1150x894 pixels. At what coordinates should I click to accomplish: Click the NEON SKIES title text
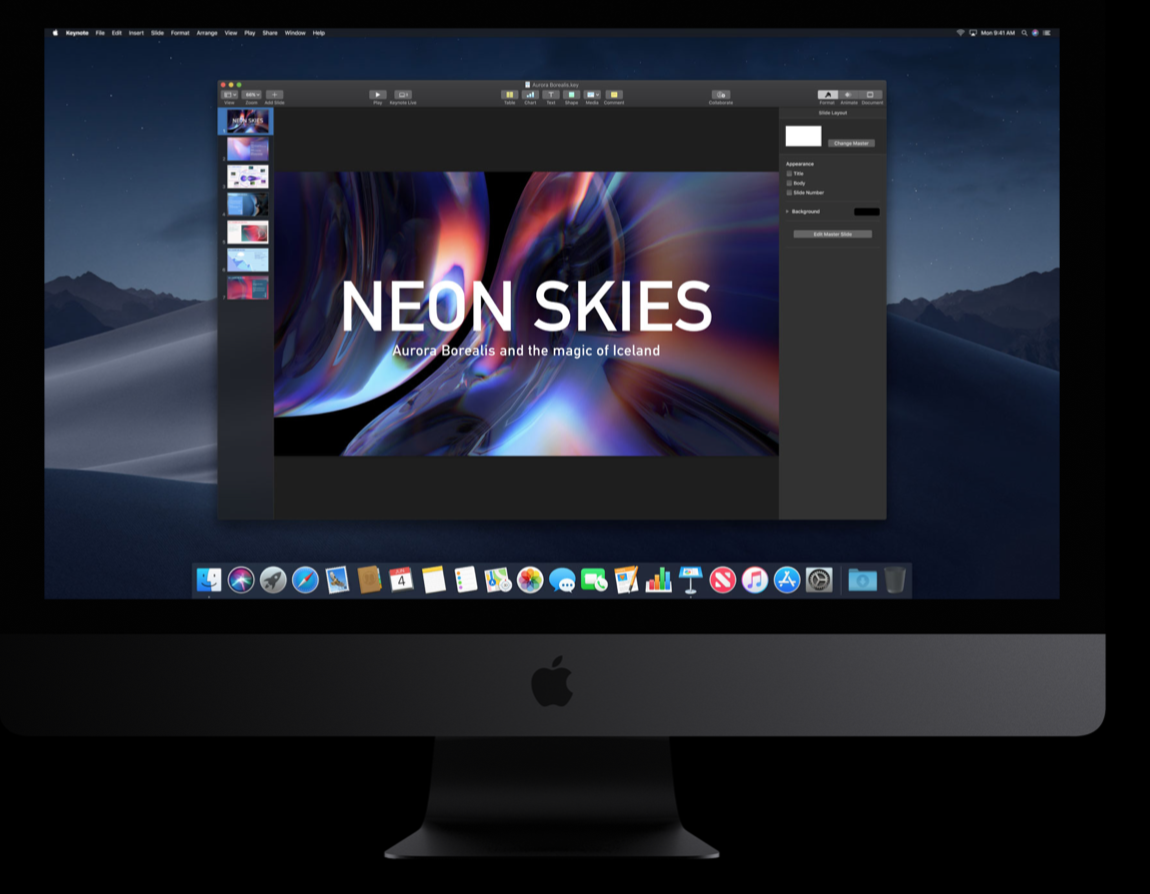[526, 307]
